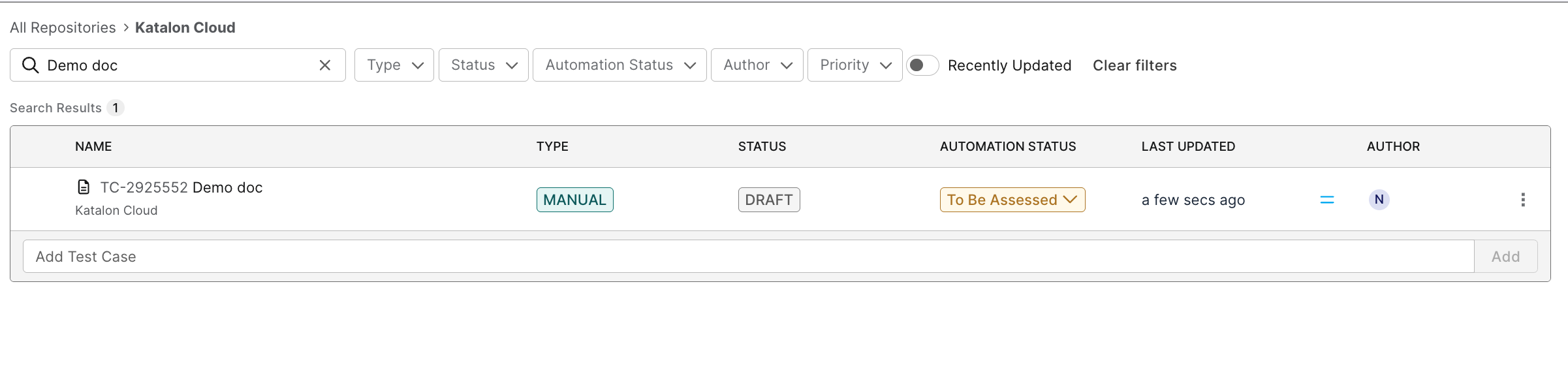Image resolution: width=1568 pixels, height=376 pixels.
Task: Click into the Add Test Case field
Action: point(748,257)
